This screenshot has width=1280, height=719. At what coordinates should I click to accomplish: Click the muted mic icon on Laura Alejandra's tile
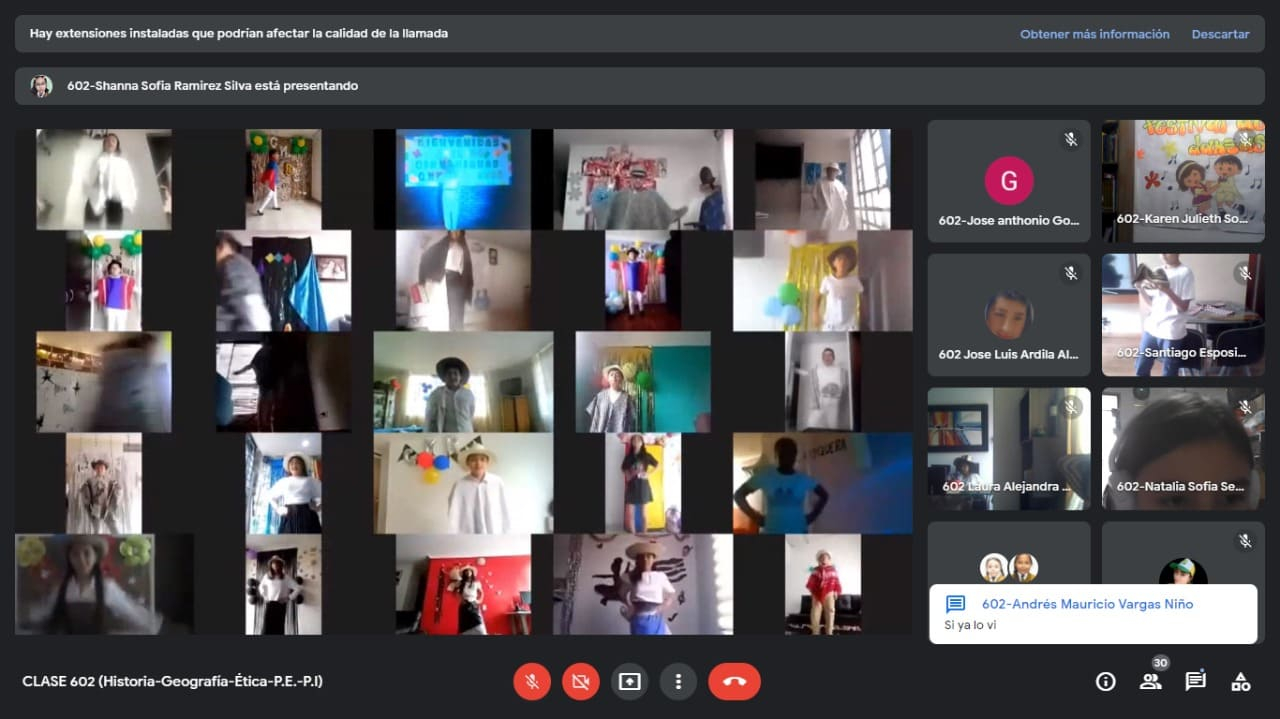(1070, 407)
